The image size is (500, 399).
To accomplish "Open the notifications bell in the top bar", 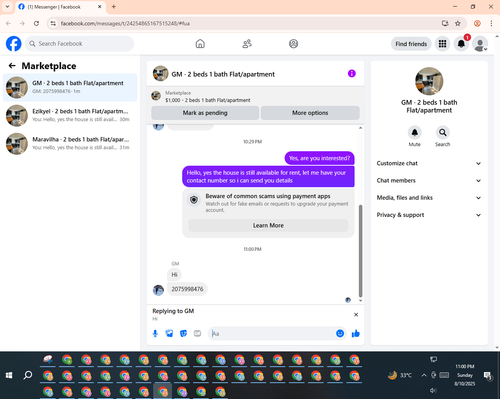I will pos(461,44).
